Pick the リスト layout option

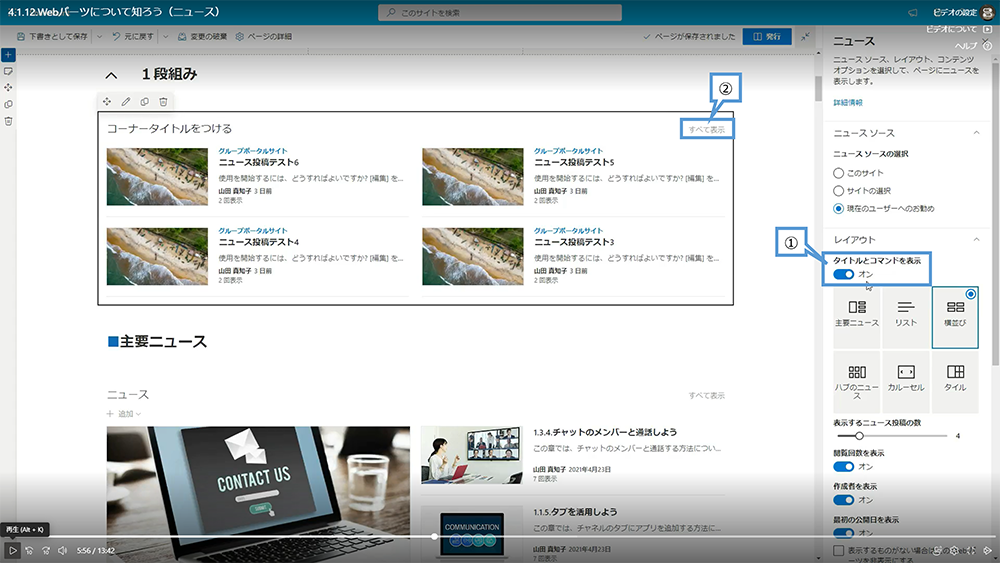pos(906,313)
